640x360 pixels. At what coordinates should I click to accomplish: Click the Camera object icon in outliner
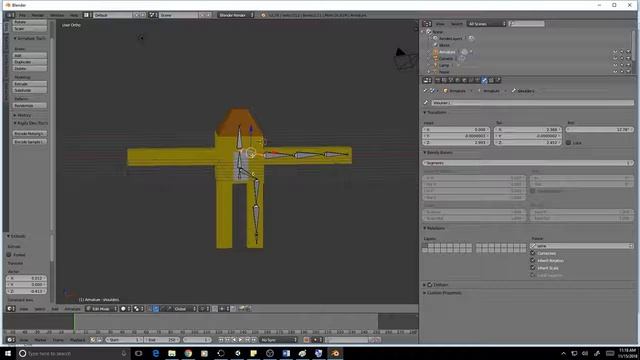pyautogui.click(x=436, y=58)
